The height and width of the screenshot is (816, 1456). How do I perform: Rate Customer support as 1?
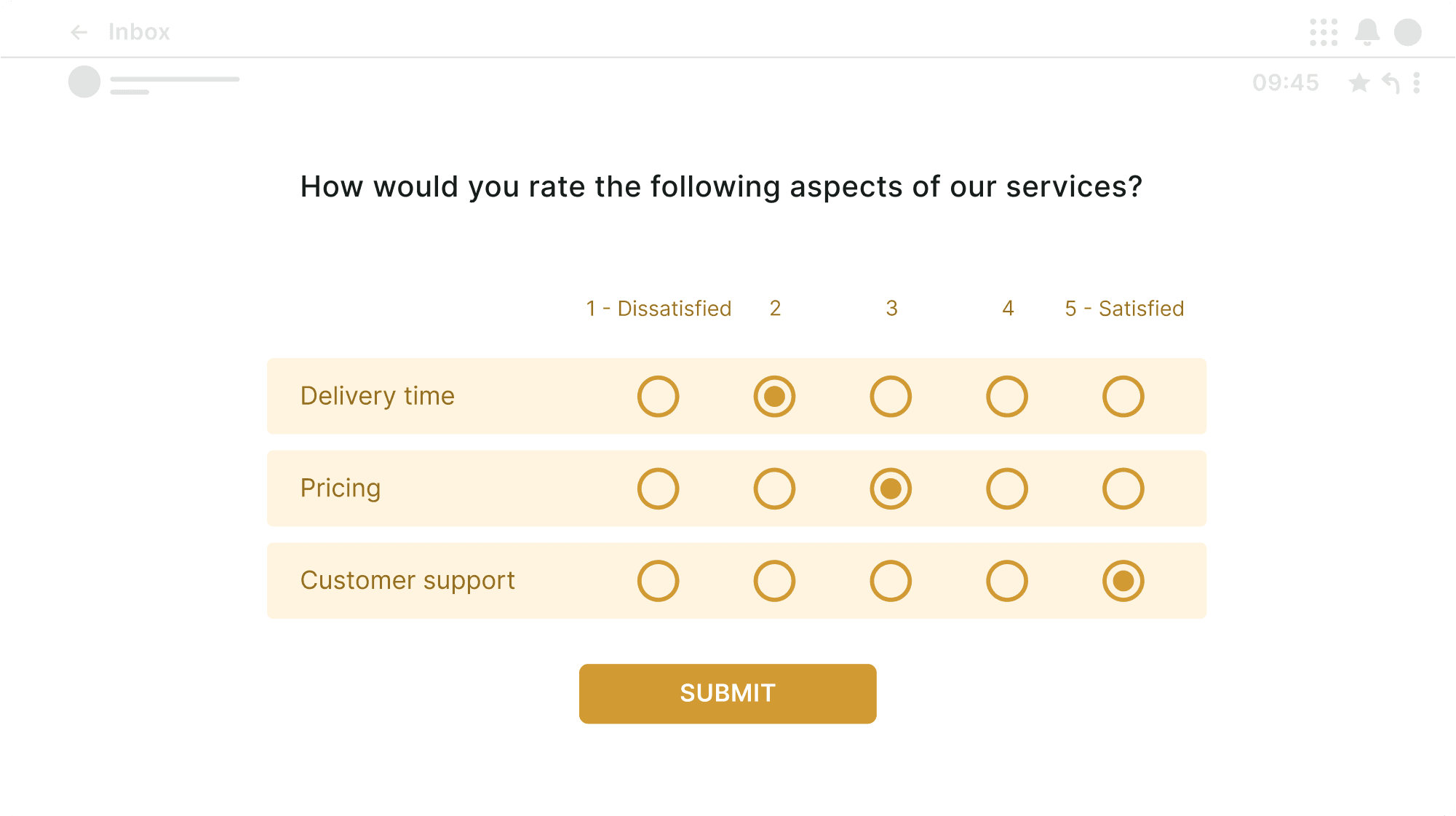[659, 581]
